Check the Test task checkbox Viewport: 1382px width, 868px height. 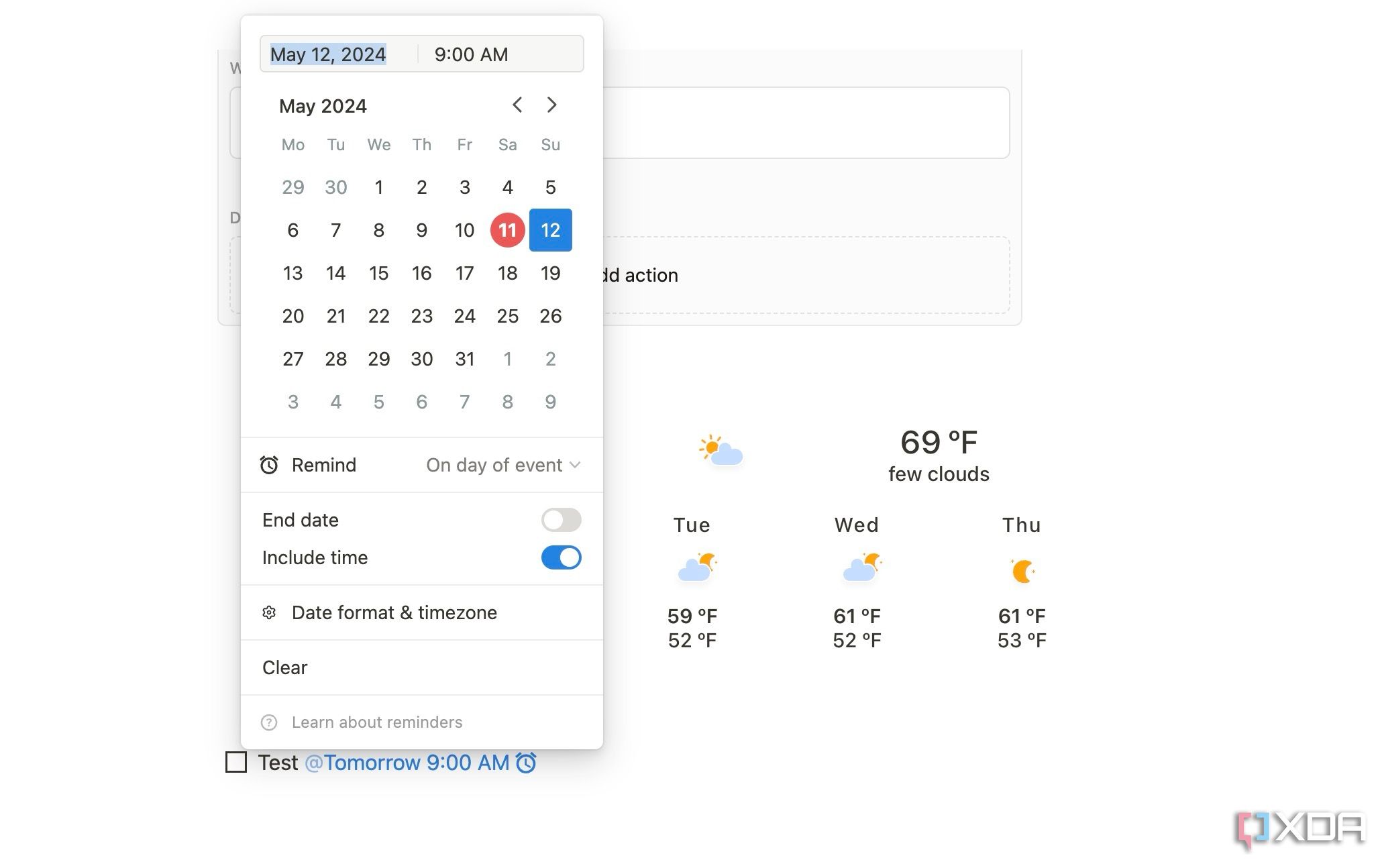pyautogui.click(x=237, y=763)
